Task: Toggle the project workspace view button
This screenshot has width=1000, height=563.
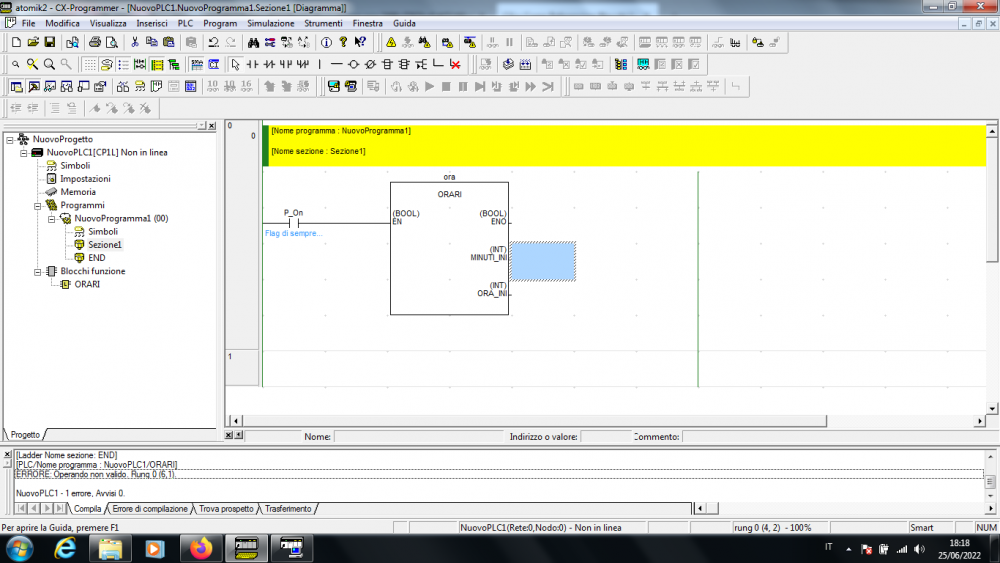Action: [x=16, y=87]
